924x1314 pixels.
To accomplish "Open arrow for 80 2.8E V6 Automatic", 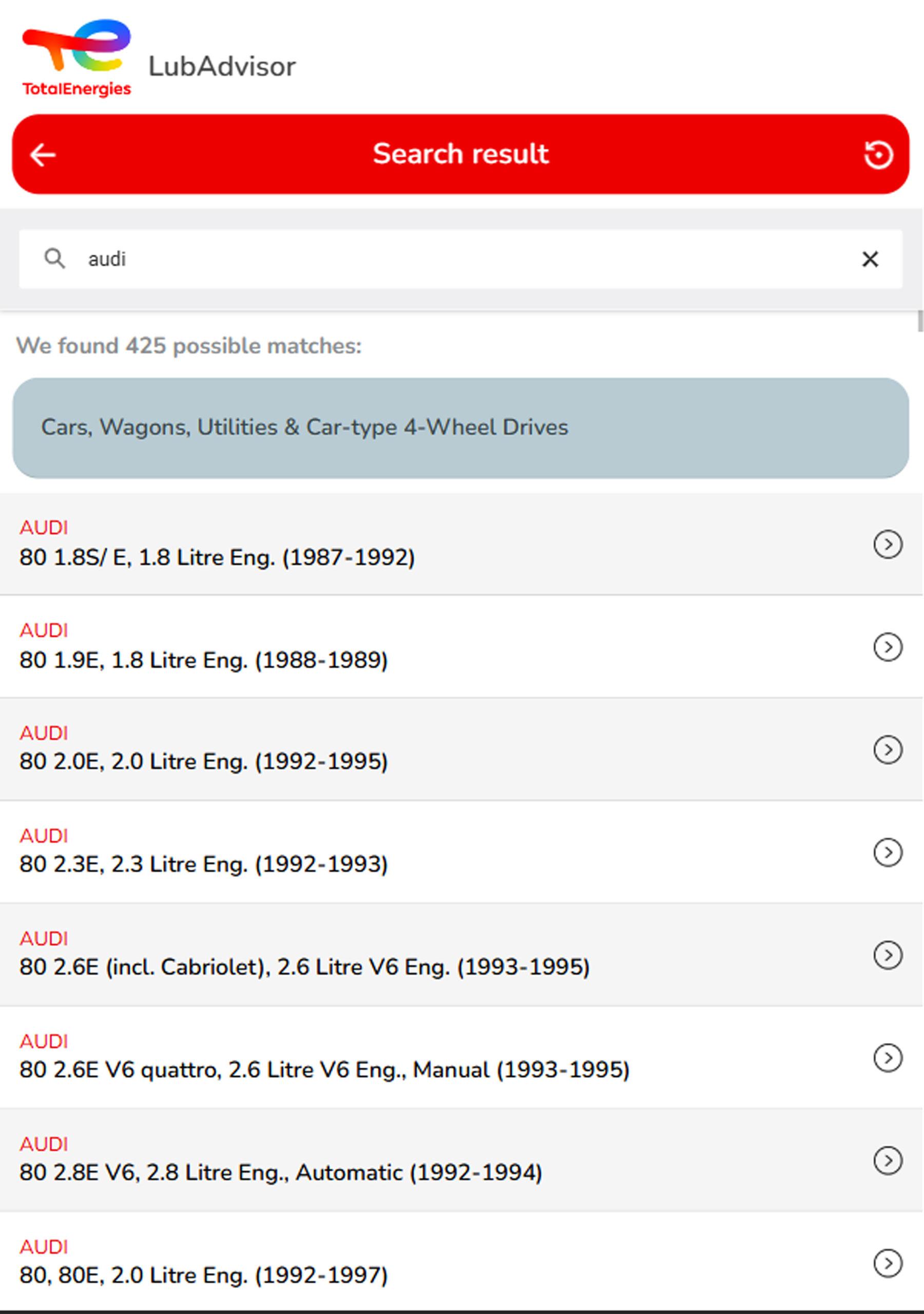I will click(888, 1160).
